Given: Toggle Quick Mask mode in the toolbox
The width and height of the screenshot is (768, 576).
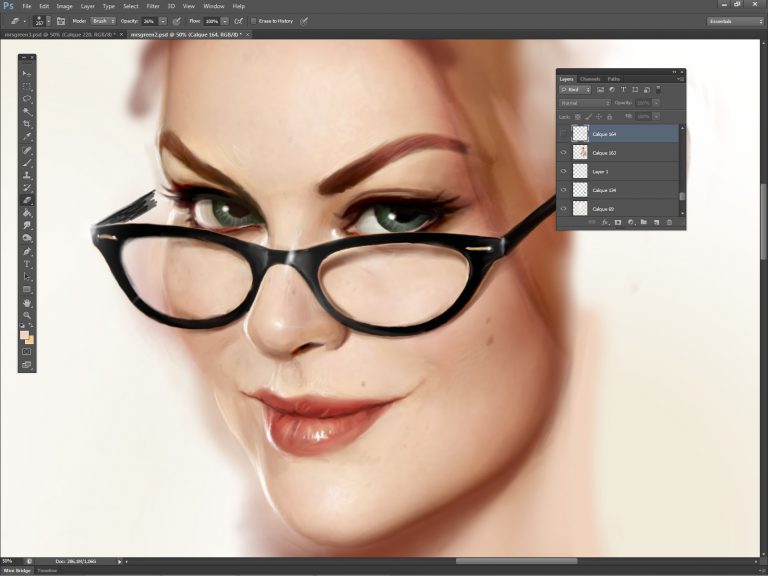Looking at the screenshot, I should (27, 352).
